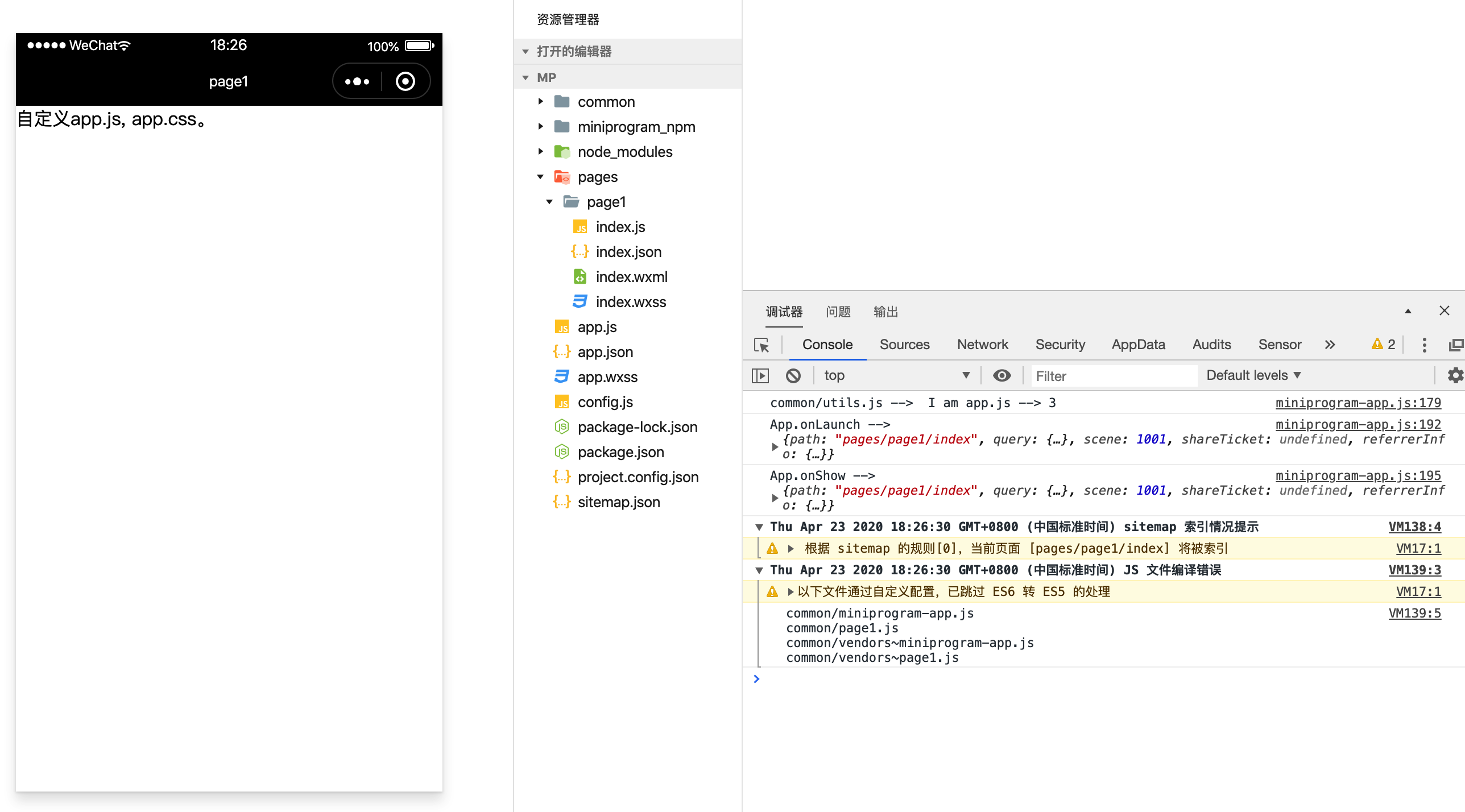Viewport: 1465px width, 812px height.
Task: Open the VM139:5 source link
Action: [1415, 613]
